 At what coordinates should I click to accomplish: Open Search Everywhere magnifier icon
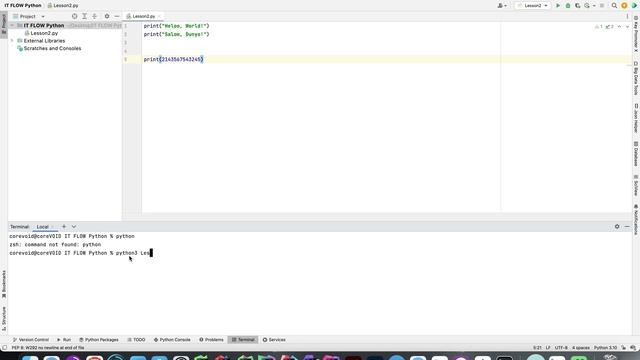click(x=614, y=6)
